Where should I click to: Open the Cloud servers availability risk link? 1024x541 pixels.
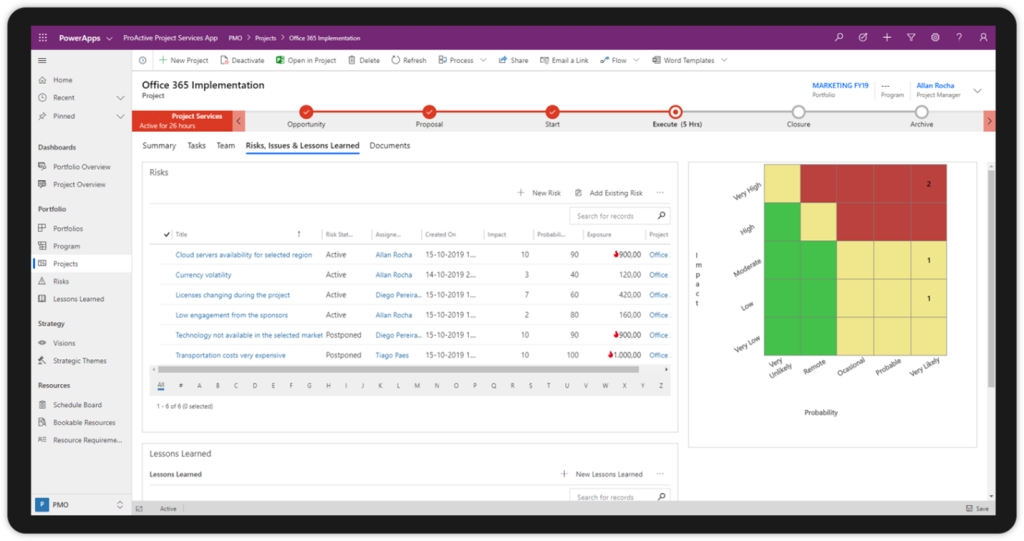(244, 255)
